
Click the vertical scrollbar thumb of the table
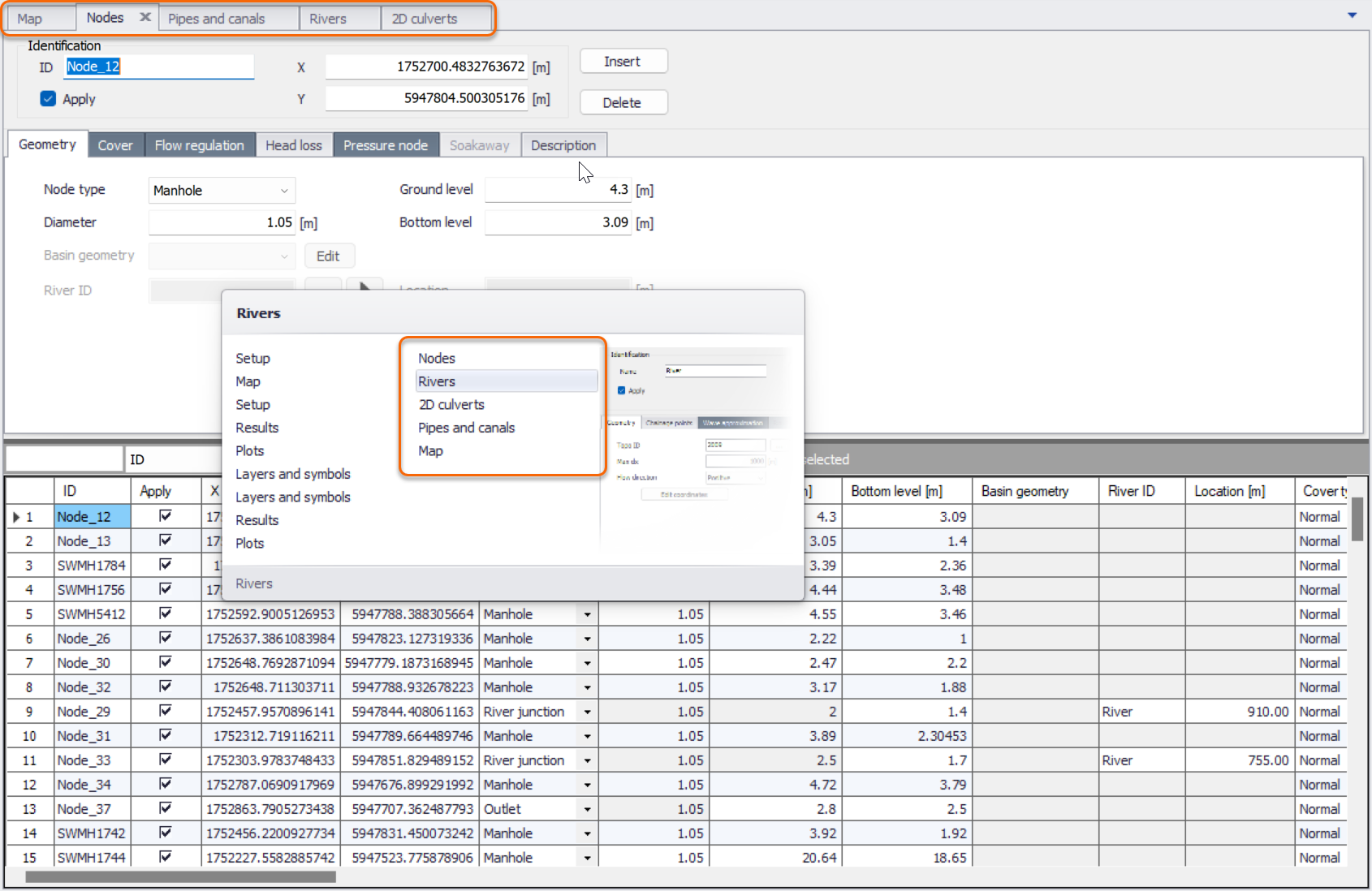[x=1357, y=519]
